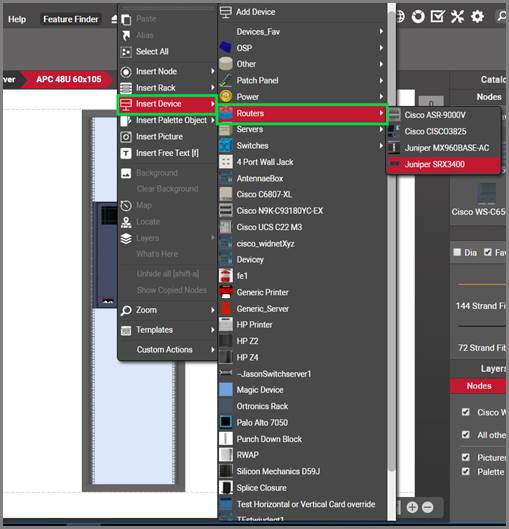Toggle the Dia checkbox

(x=457, y=252)
